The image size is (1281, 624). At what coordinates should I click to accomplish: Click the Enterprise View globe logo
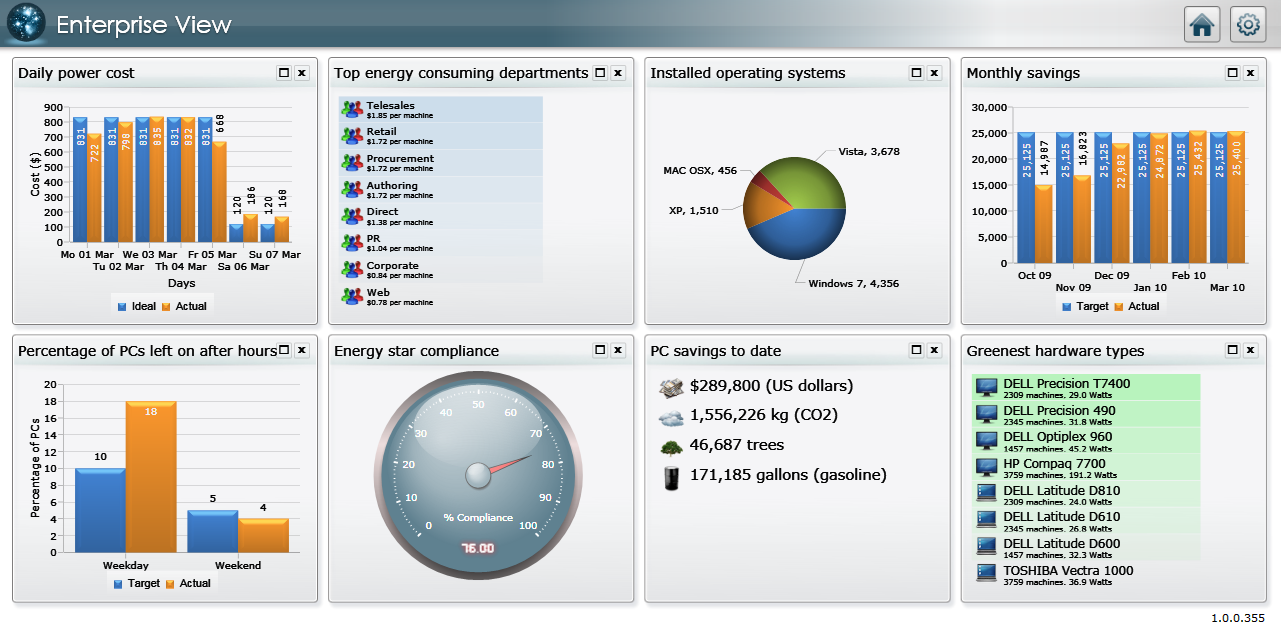(x=26, y=24)
